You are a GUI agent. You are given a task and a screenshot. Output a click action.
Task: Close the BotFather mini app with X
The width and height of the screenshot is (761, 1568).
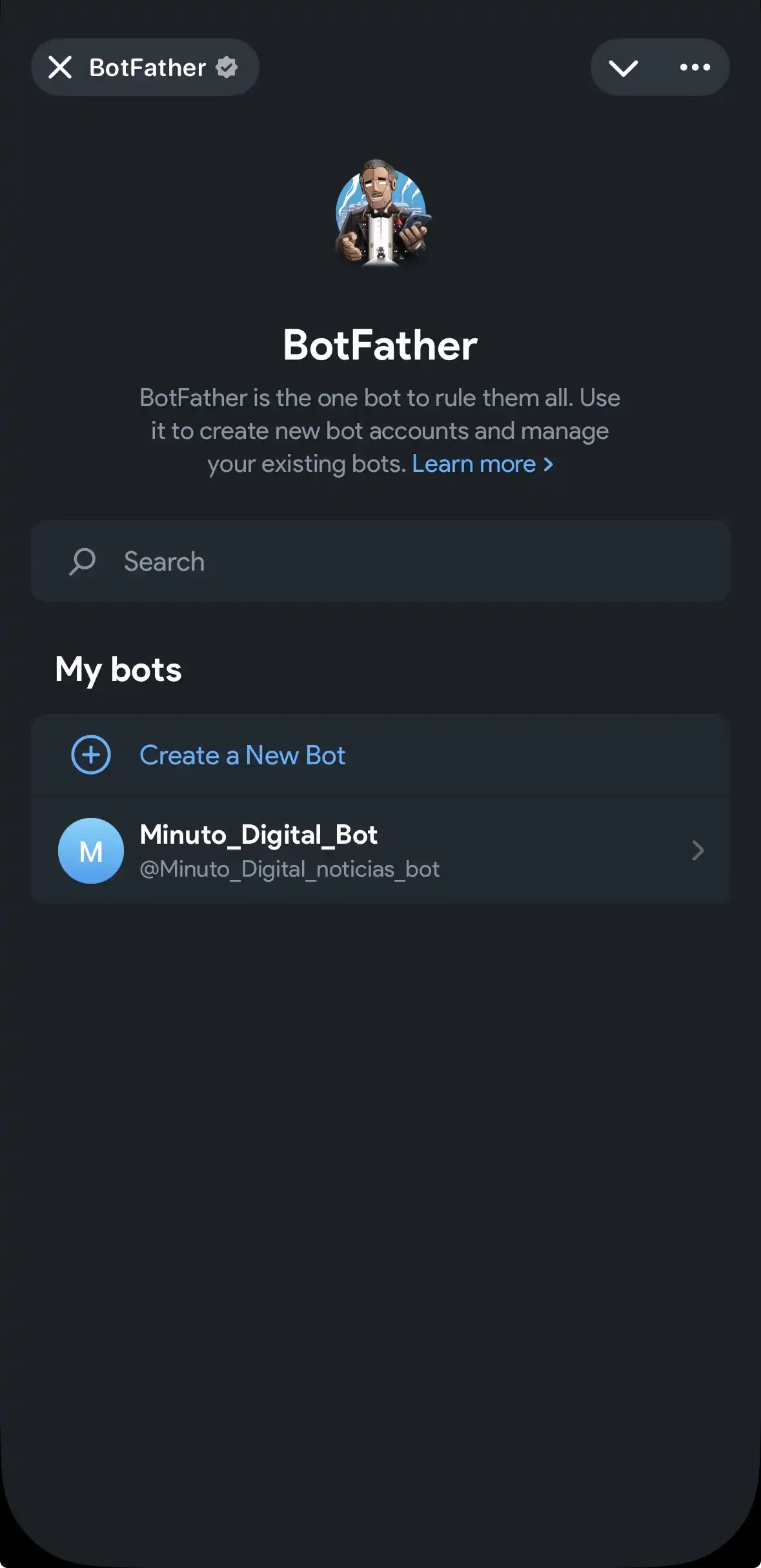tap(60, 67)
